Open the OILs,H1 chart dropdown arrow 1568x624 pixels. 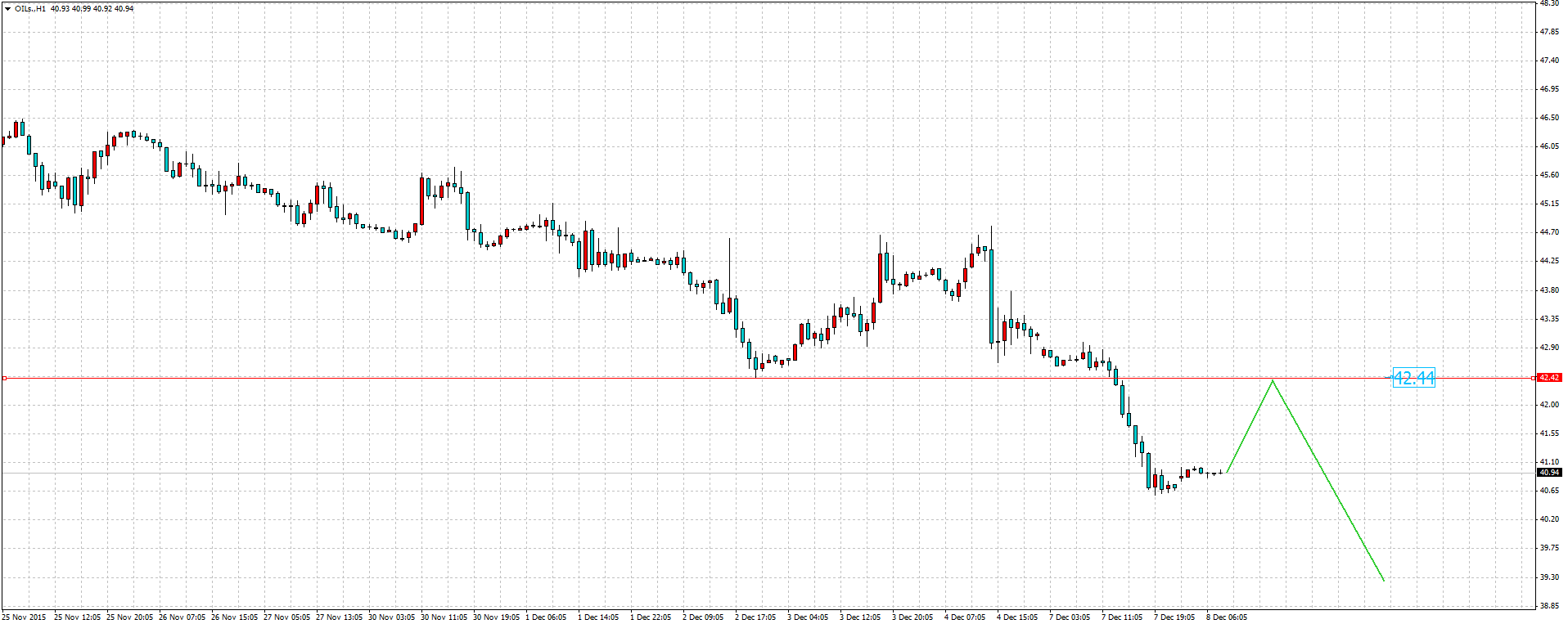click(7, 9)
